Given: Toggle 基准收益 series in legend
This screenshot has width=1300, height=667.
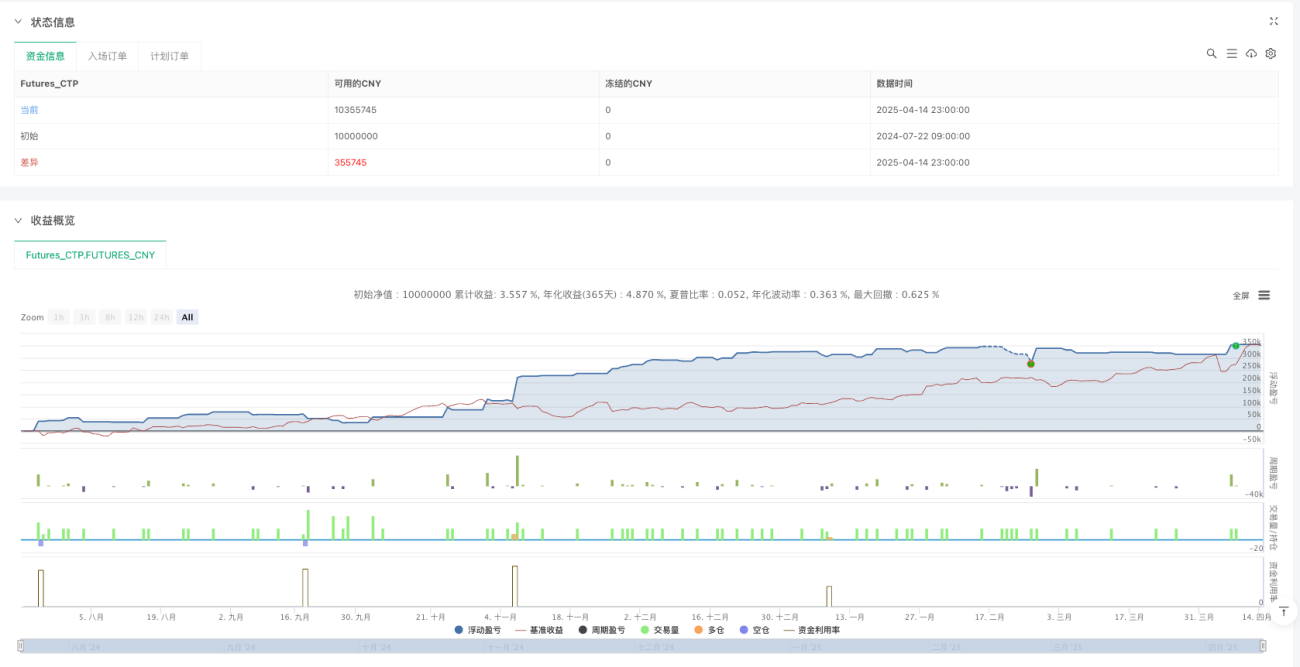Looking at the screenshot, I should [x=539, y=630].
